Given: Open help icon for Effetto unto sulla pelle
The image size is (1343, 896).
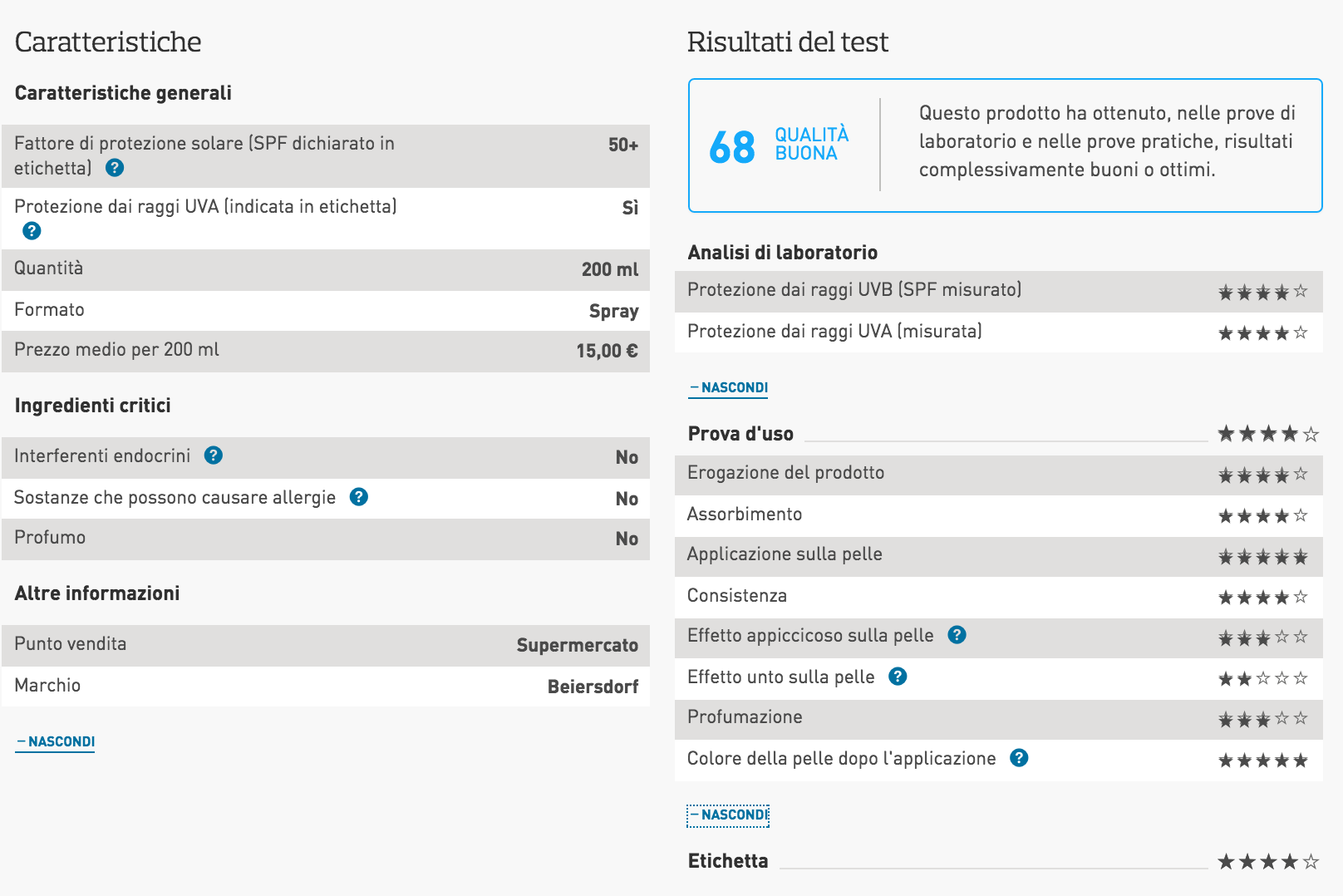Looking at the screenshot, I should click(898, 677).
